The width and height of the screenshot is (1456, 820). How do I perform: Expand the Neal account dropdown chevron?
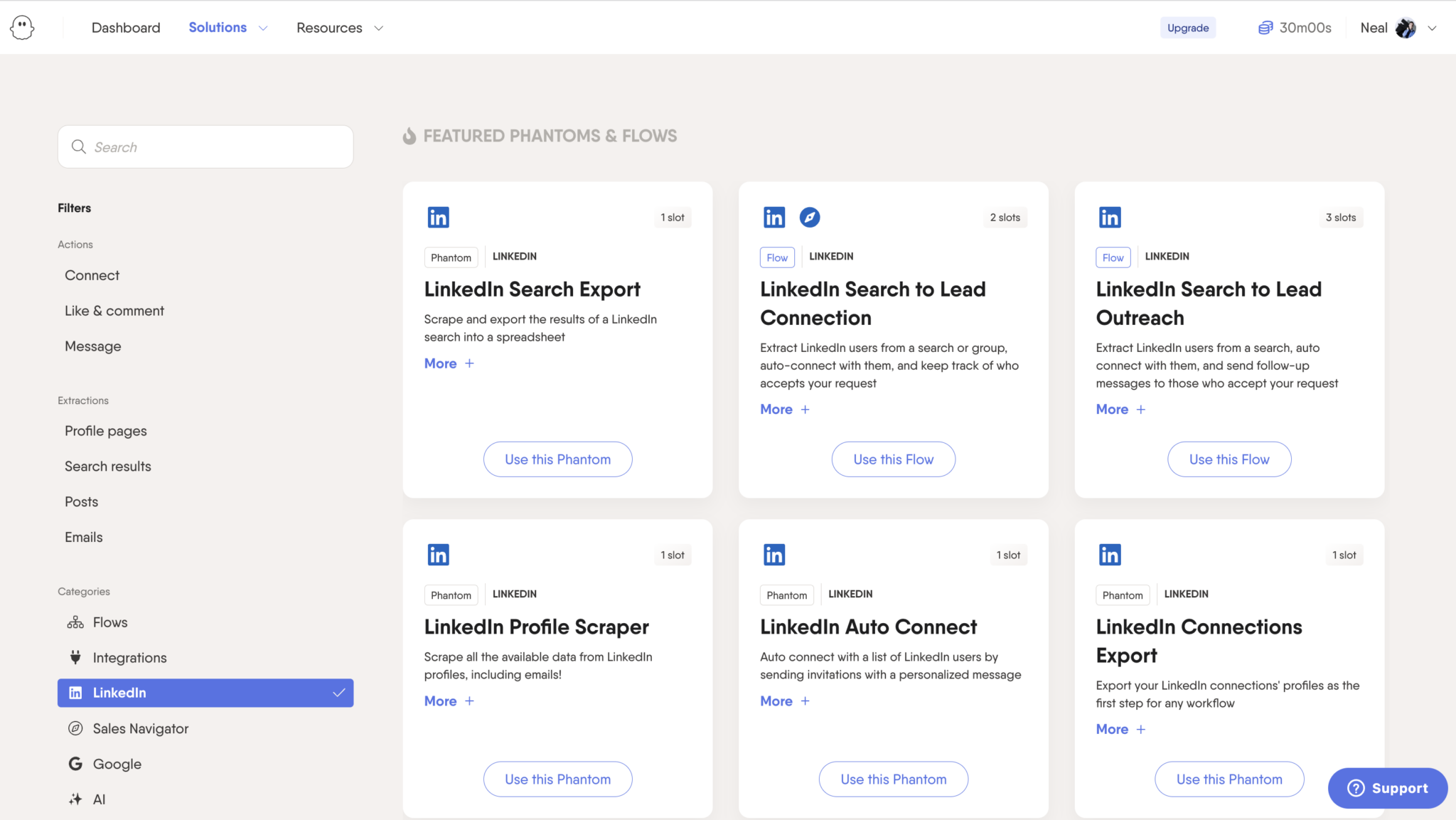[1433, 28]
